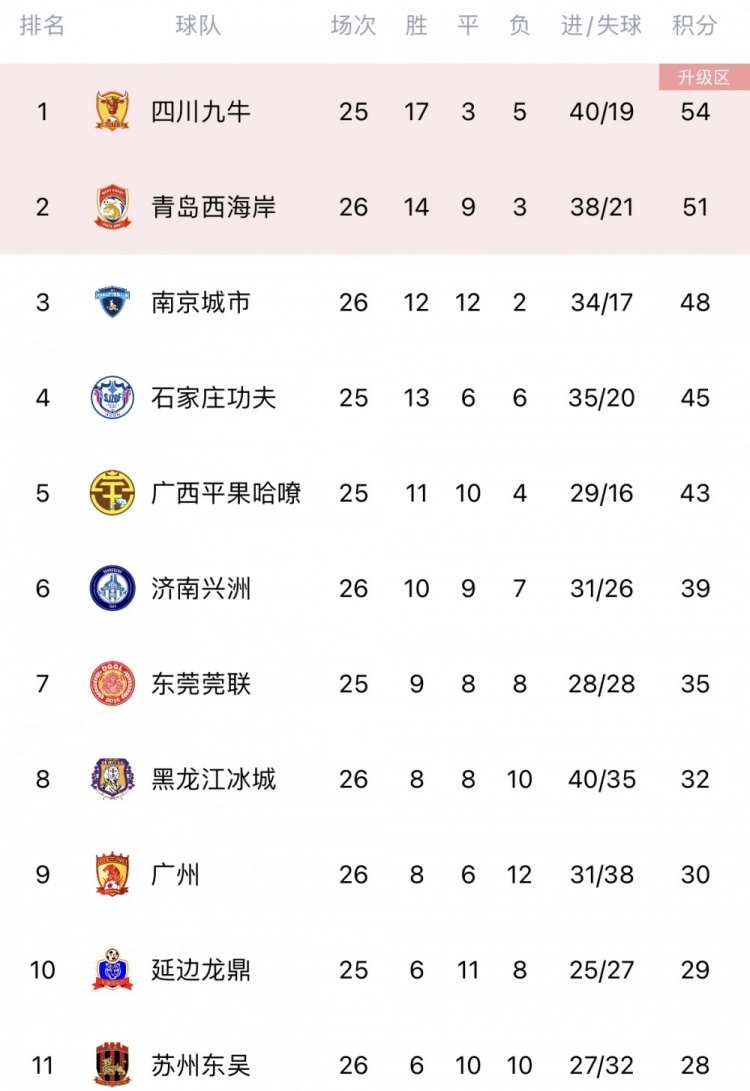Image resolution: width=750 pixels, height=1091 pixels.
Task: Sort by the 积分 column header
Action: pyautogui.click(x=694, y=26)
